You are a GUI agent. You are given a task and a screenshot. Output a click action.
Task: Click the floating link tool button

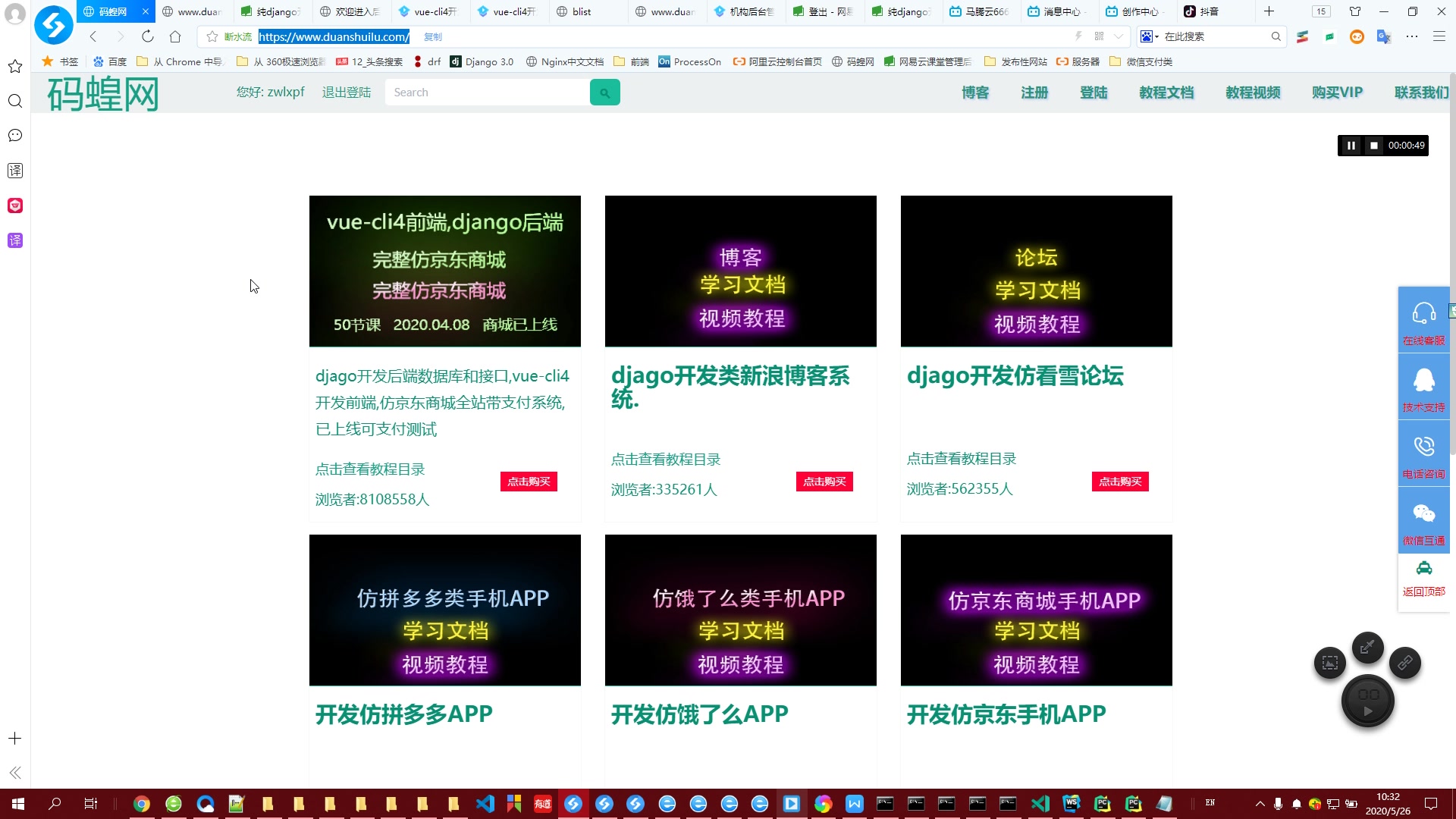(x=1405, y=663)
